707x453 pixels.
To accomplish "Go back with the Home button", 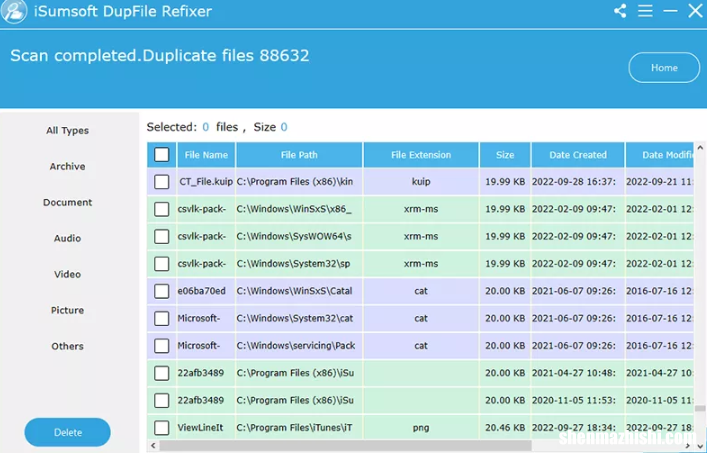I will [x=664, y=68].
